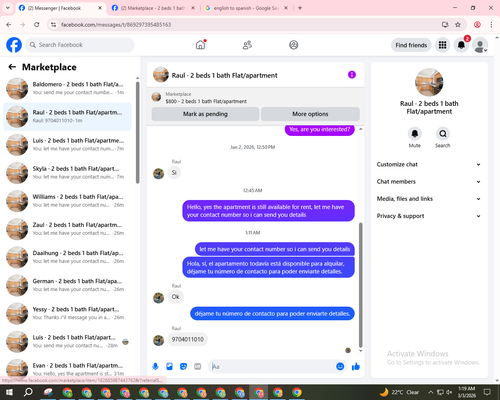500x400 pixels.
Task: Click the address bar URL
Action: 116,25
